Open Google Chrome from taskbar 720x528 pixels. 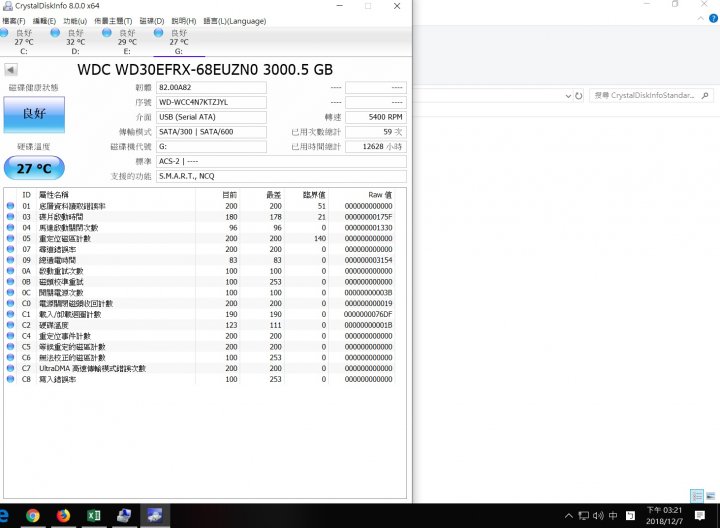click(x=33, y=516)
